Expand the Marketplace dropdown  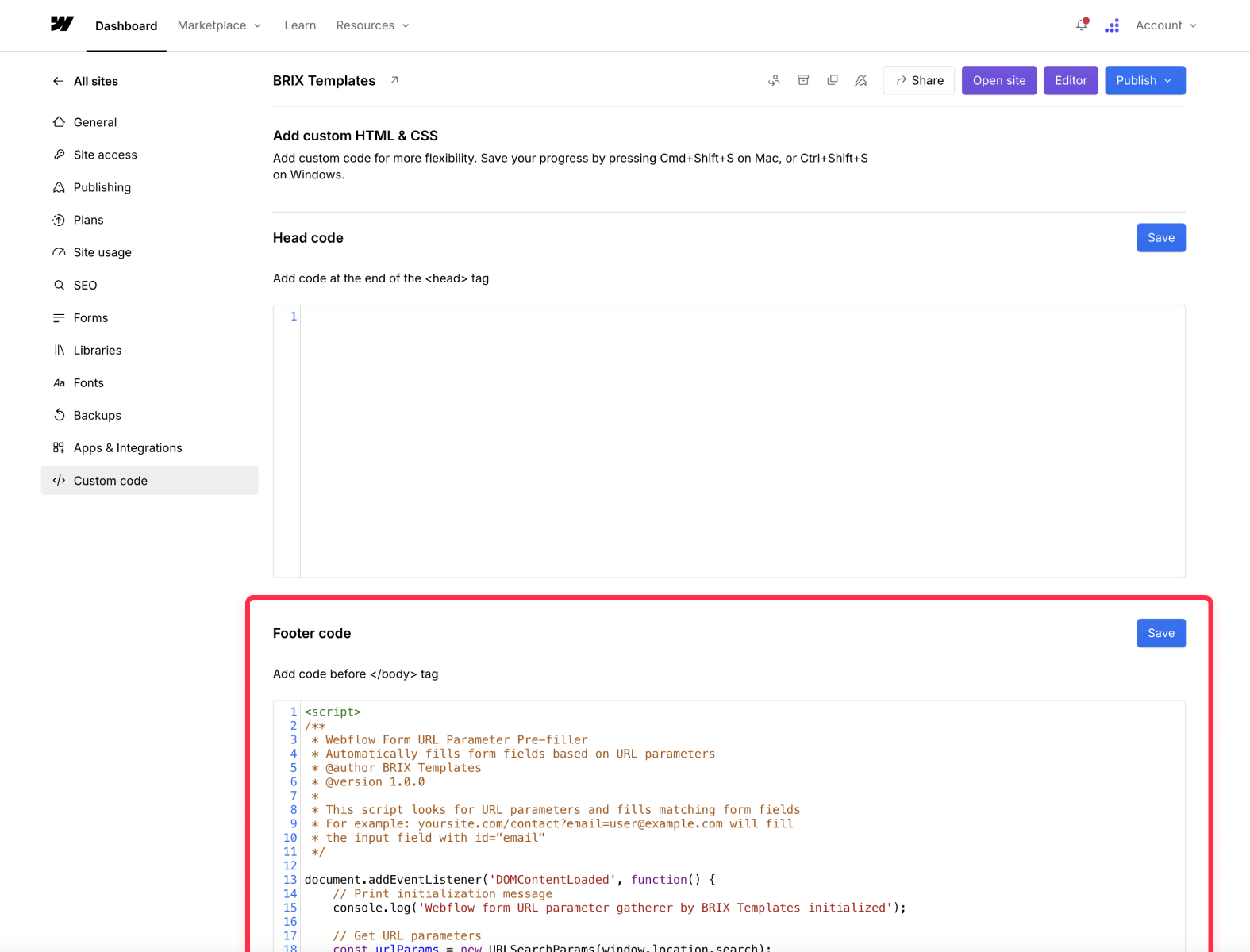219,25
